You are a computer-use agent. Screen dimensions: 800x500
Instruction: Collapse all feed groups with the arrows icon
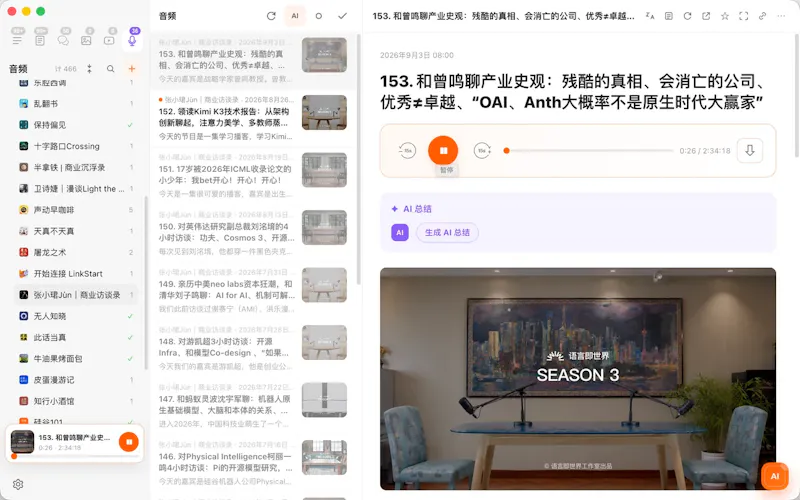89,68
